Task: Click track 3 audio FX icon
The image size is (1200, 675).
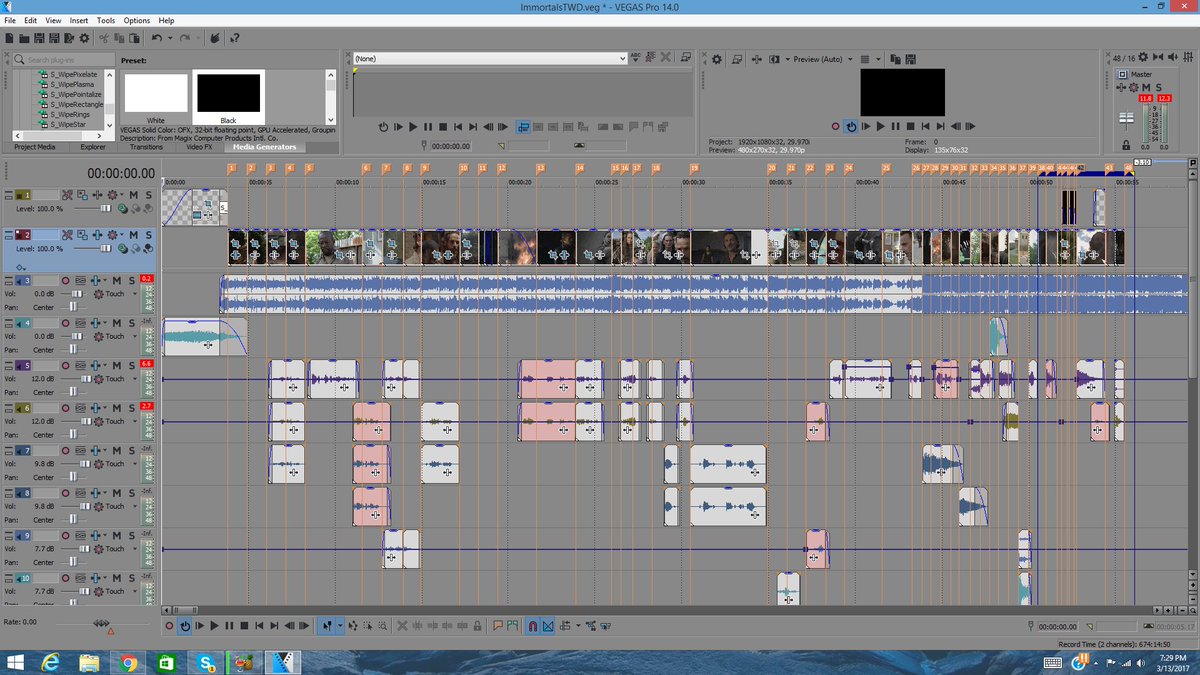Action: tap(98, 281)
